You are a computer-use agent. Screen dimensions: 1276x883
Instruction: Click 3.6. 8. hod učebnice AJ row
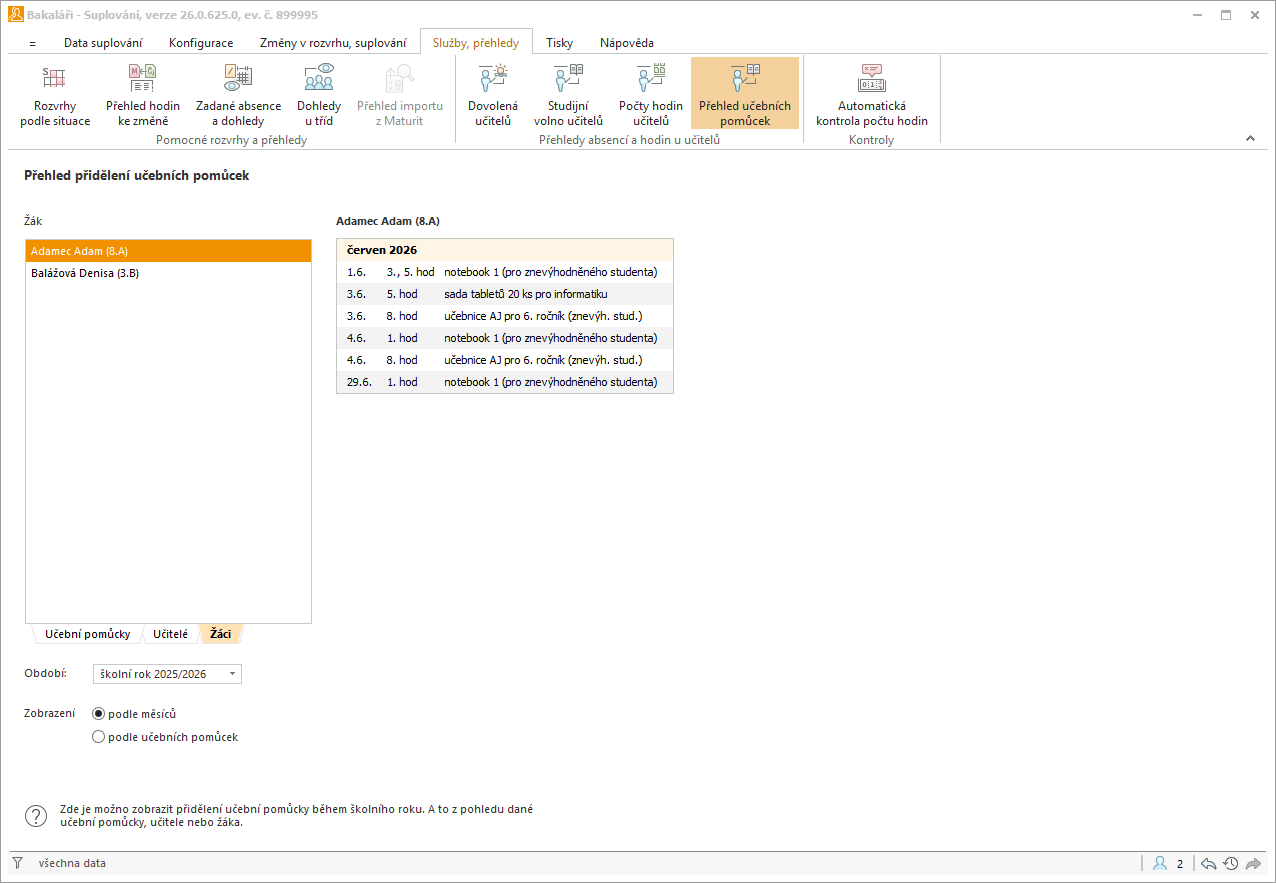[x=505, y=316]
